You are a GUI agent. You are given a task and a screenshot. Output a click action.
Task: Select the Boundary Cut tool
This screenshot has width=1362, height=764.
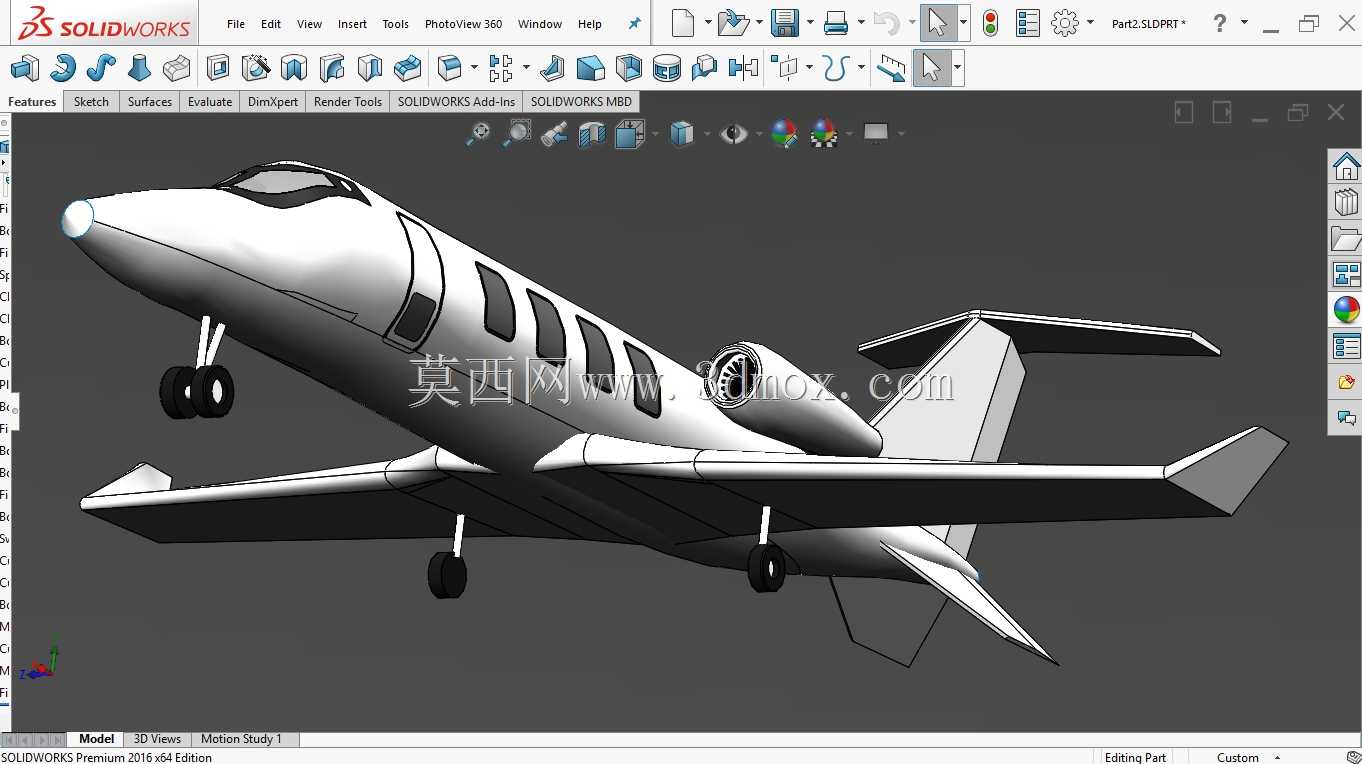point(408,68)
